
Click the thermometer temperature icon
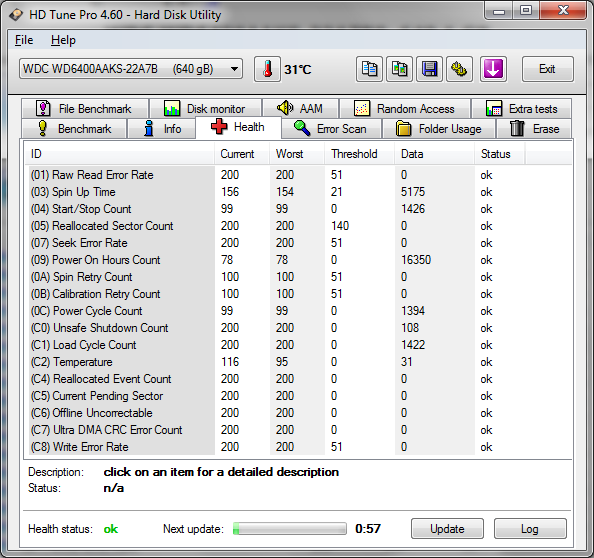tap(267, 69)
